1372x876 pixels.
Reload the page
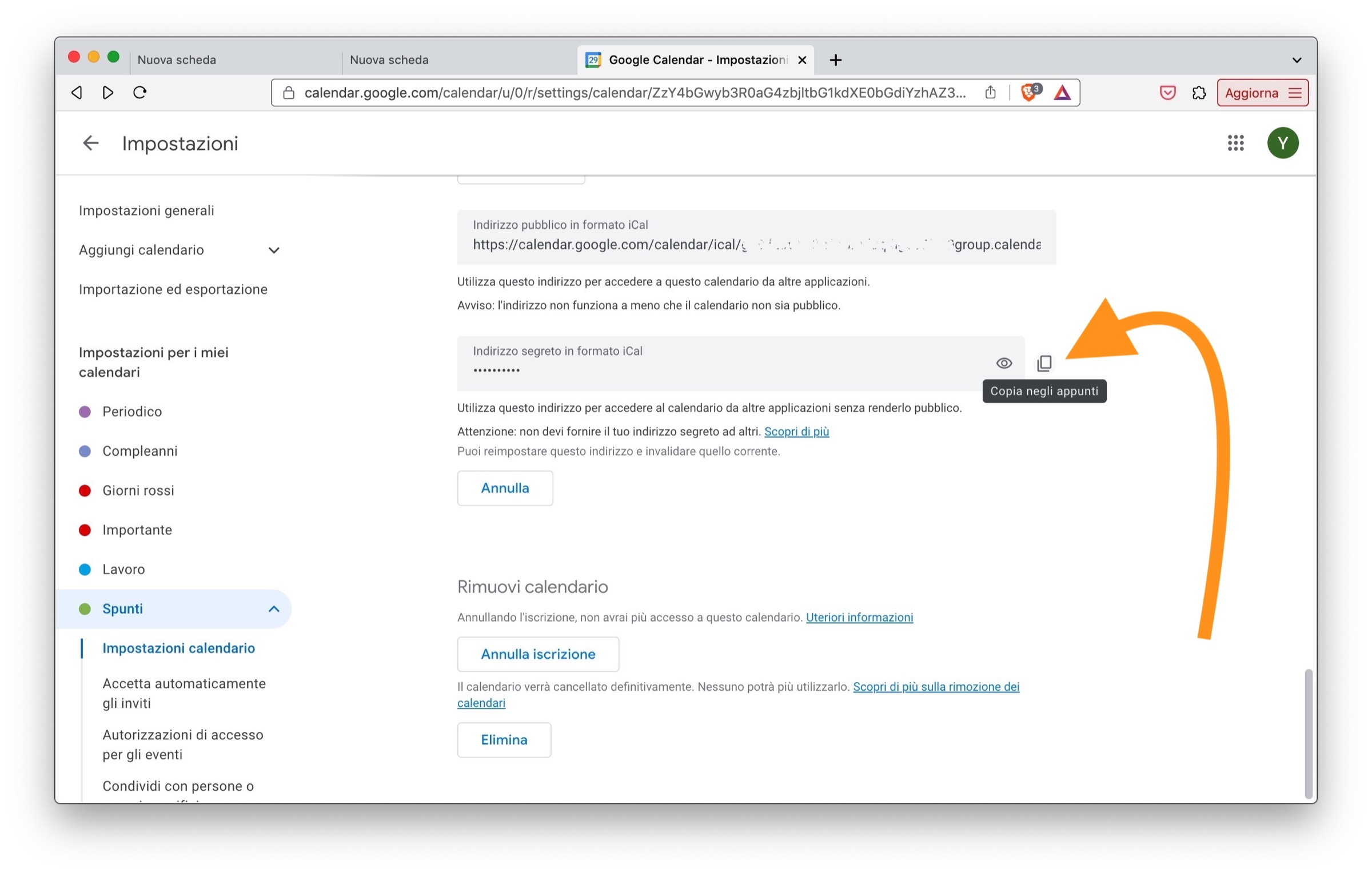[x=140, y=93]
